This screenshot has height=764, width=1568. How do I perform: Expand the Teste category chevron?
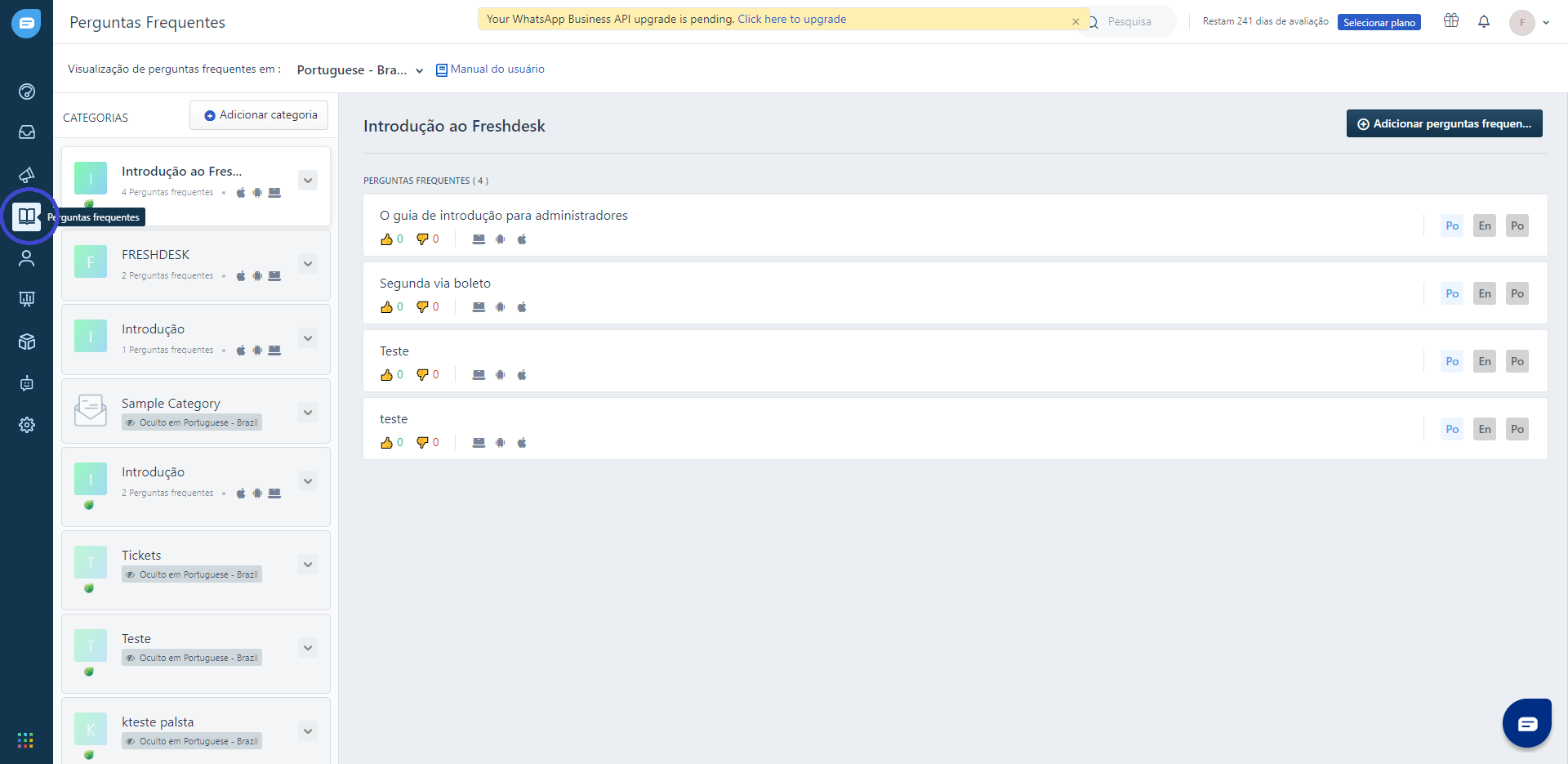(x=308, y=648)
